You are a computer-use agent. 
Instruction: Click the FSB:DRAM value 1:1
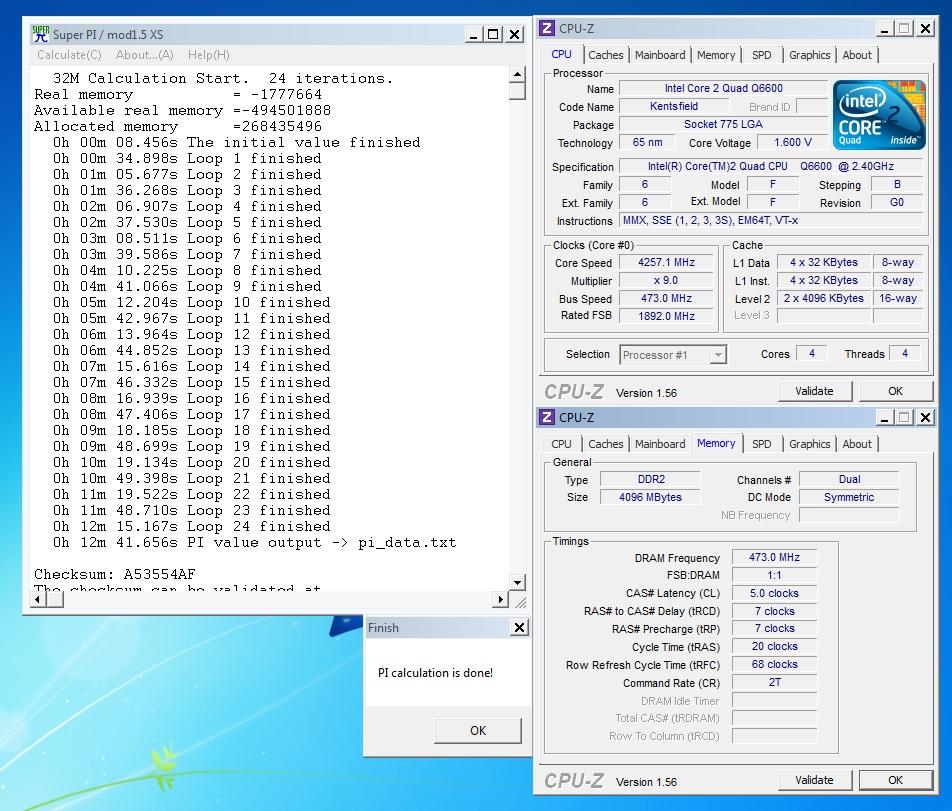[775, 575]
